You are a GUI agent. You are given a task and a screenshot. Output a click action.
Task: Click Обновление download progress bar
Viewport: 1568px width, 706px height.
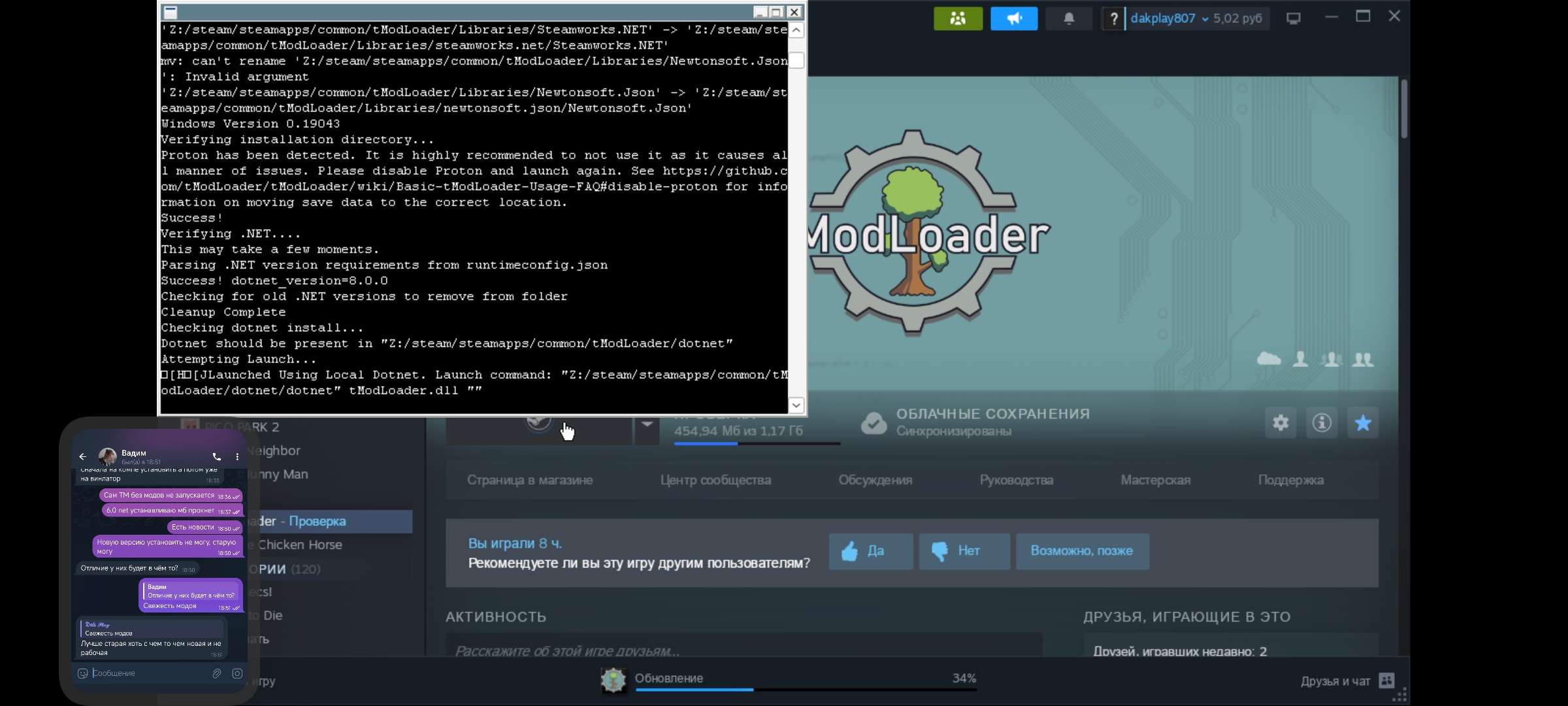pos(805,688)
